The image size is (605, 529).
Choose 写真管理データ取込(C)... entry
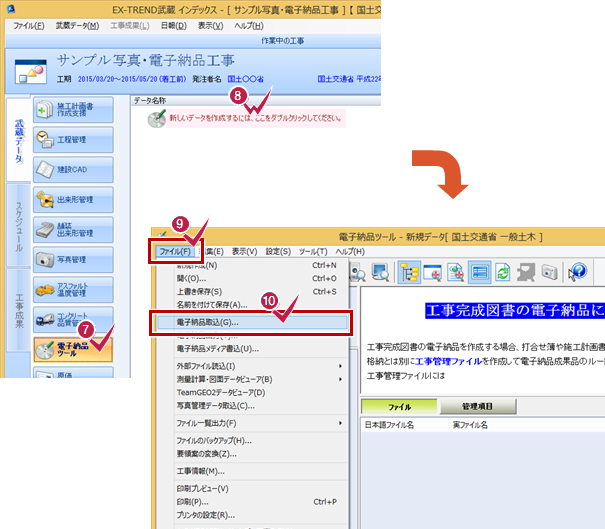coord(253,406)
